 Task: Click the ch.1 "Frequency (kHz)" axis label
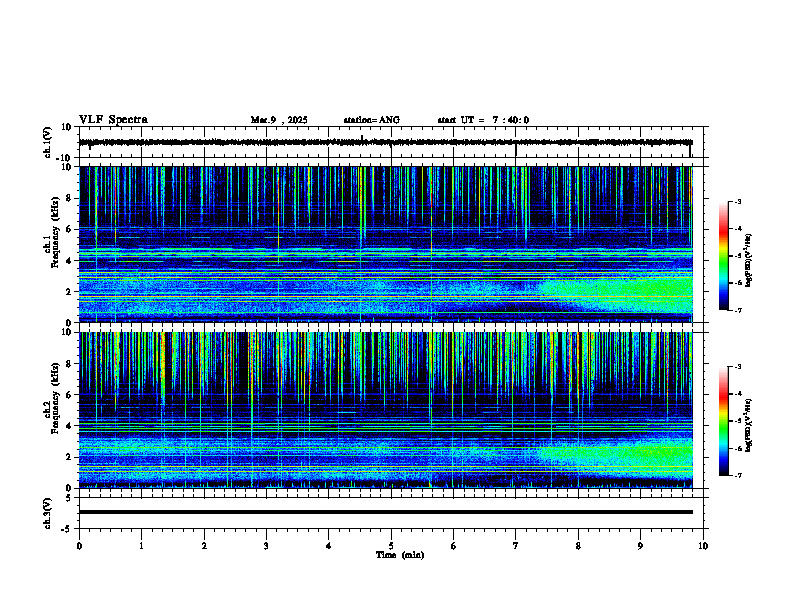[x=55, y=232]
